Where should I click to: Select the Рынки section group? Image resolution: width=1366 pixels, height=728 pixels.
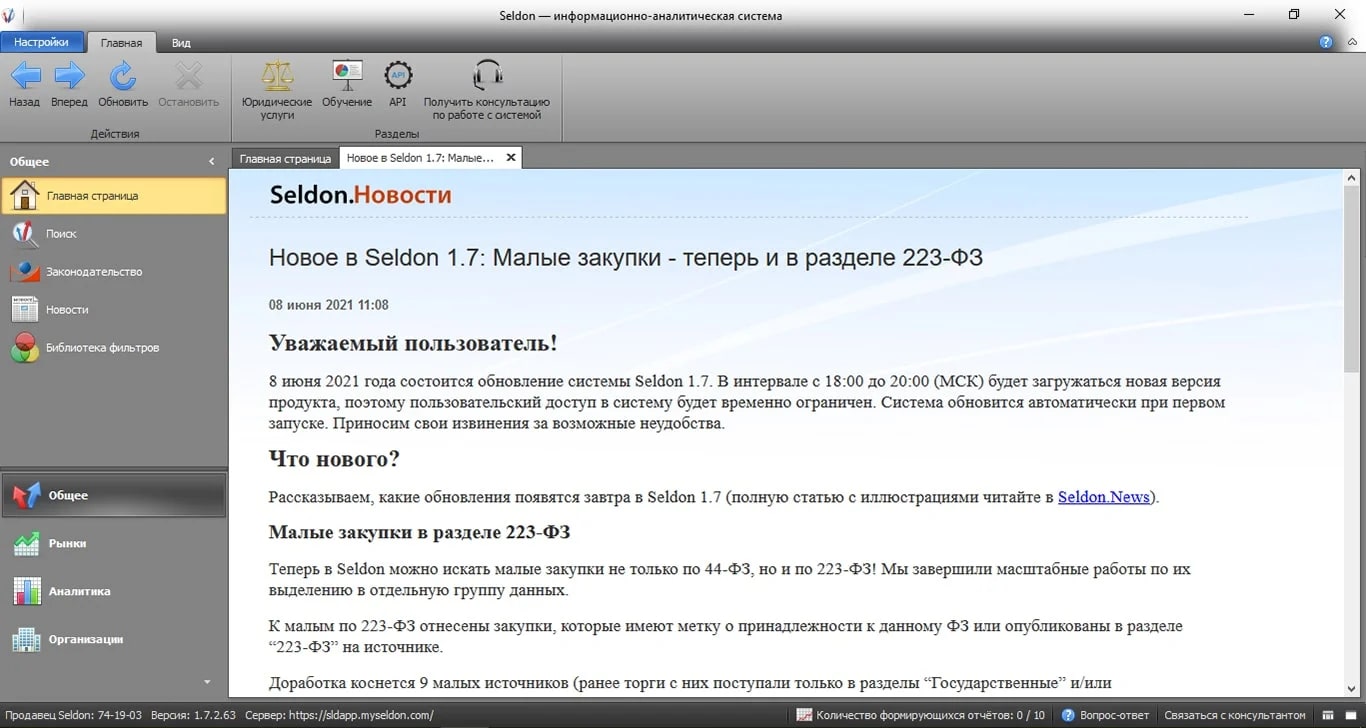[x=114, y=543]
